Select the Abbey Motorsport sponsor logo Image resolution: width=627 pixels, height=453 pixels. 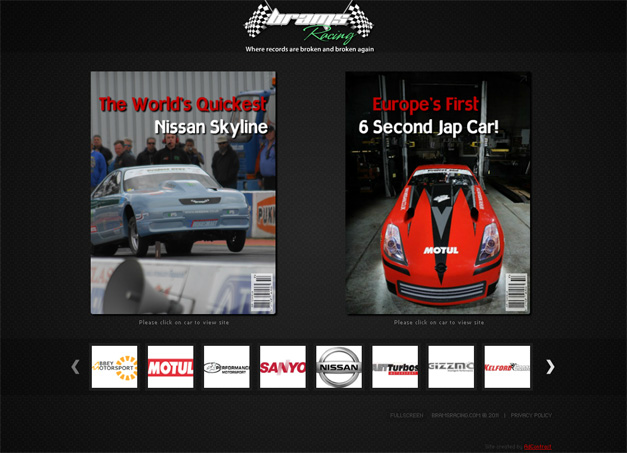[x=114, y=367]
